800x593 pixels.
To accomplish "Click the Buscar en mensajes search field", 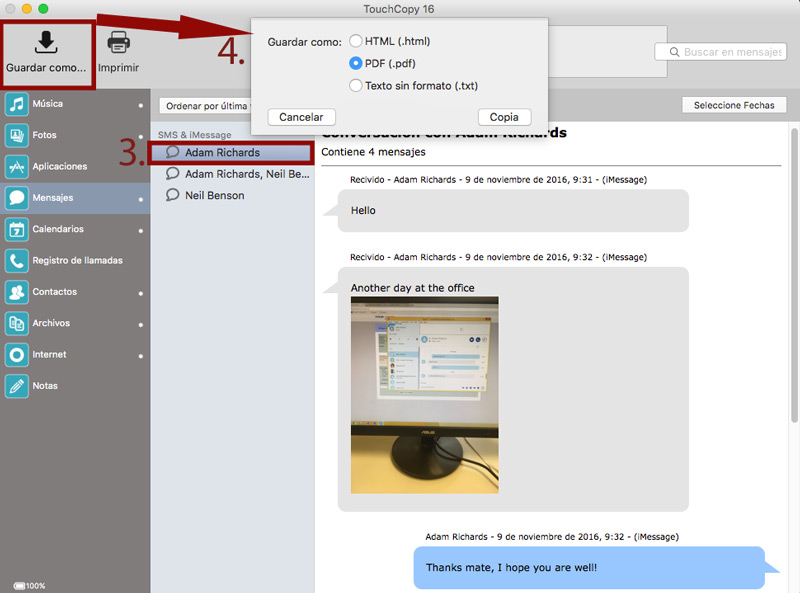I will (720, 52).
